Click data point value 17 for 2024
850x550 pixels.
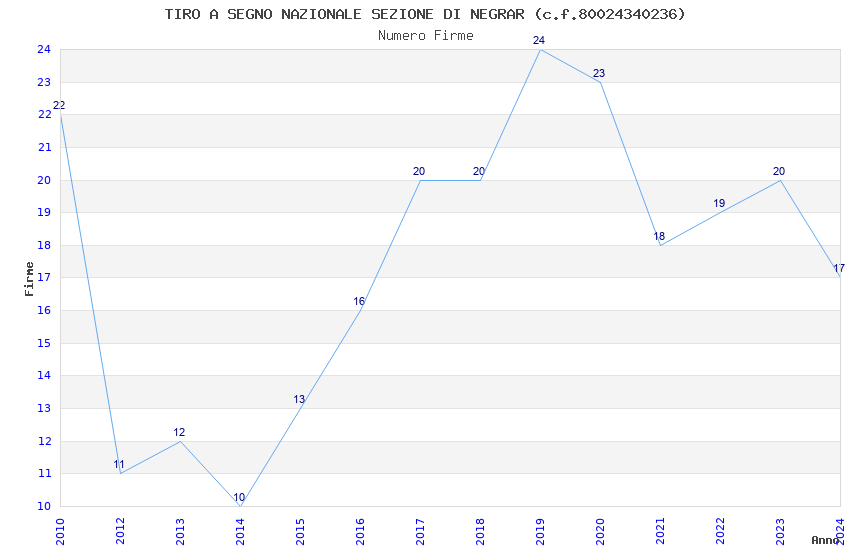point(839,269)
